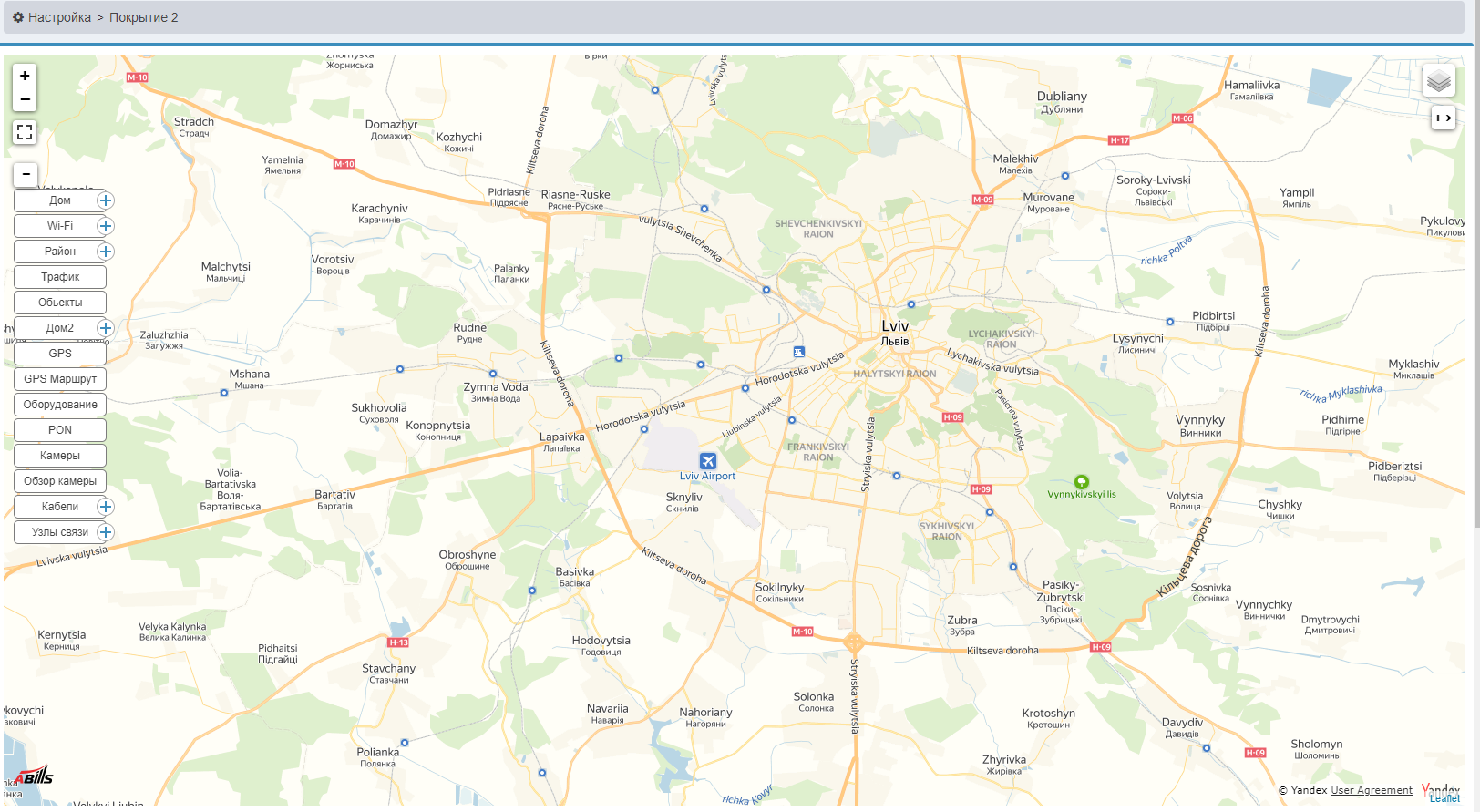Click the map point near Polianka
Screen dimensions: 1480x812
tap(405, 743)
